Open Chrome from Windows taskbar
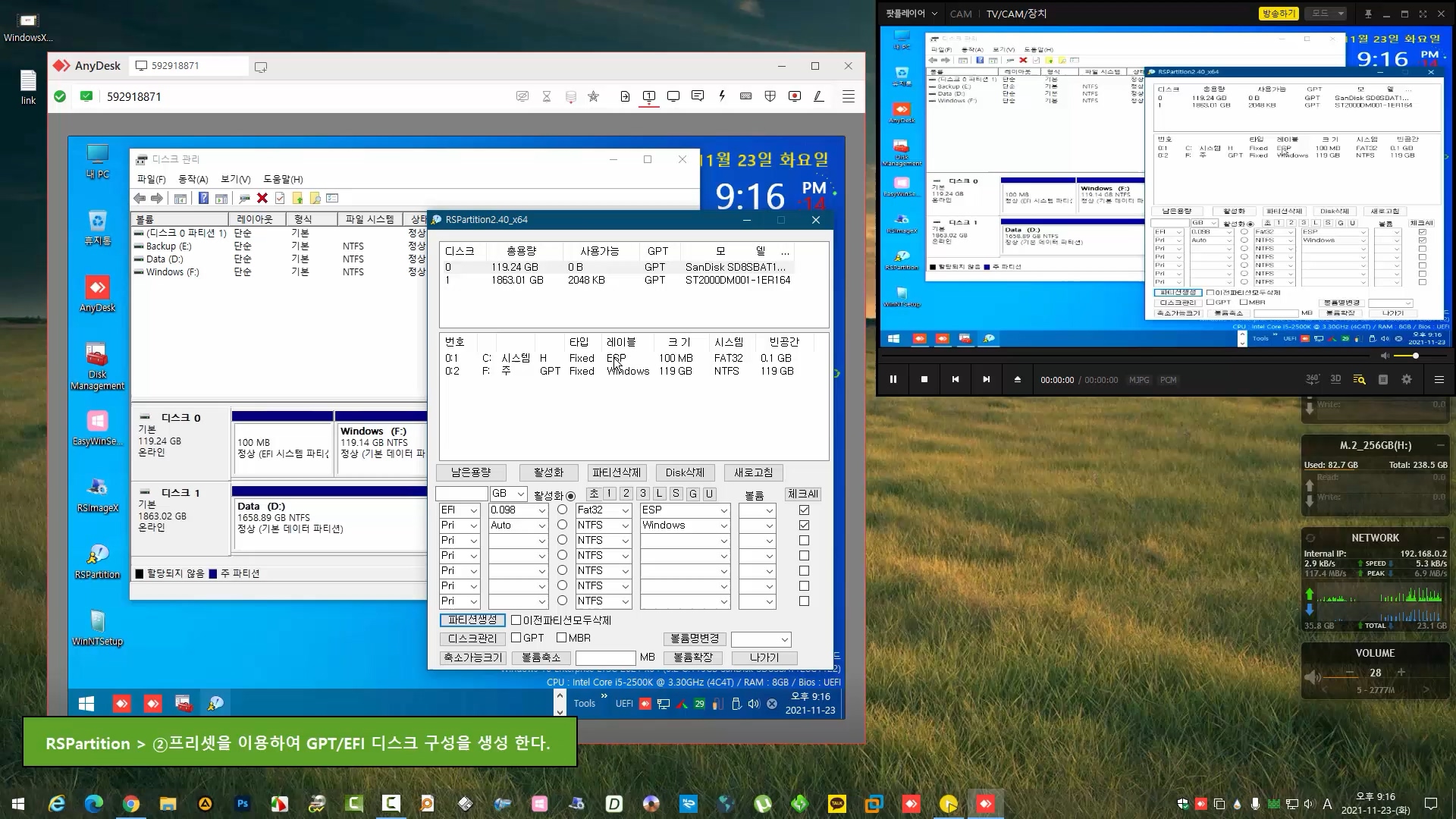 pos(131,804)
